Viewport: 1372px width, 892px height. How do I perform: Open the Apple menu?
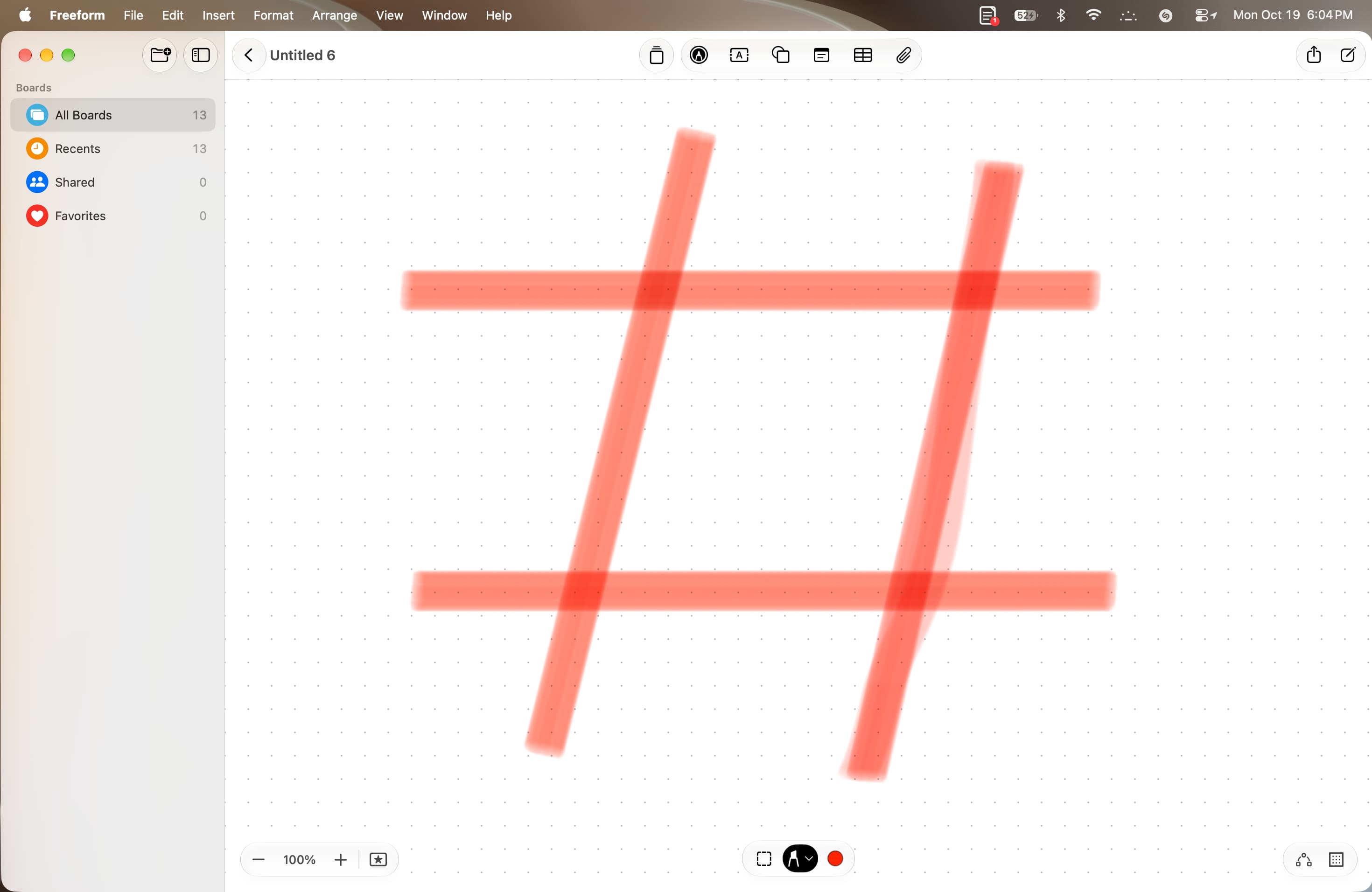25,15
